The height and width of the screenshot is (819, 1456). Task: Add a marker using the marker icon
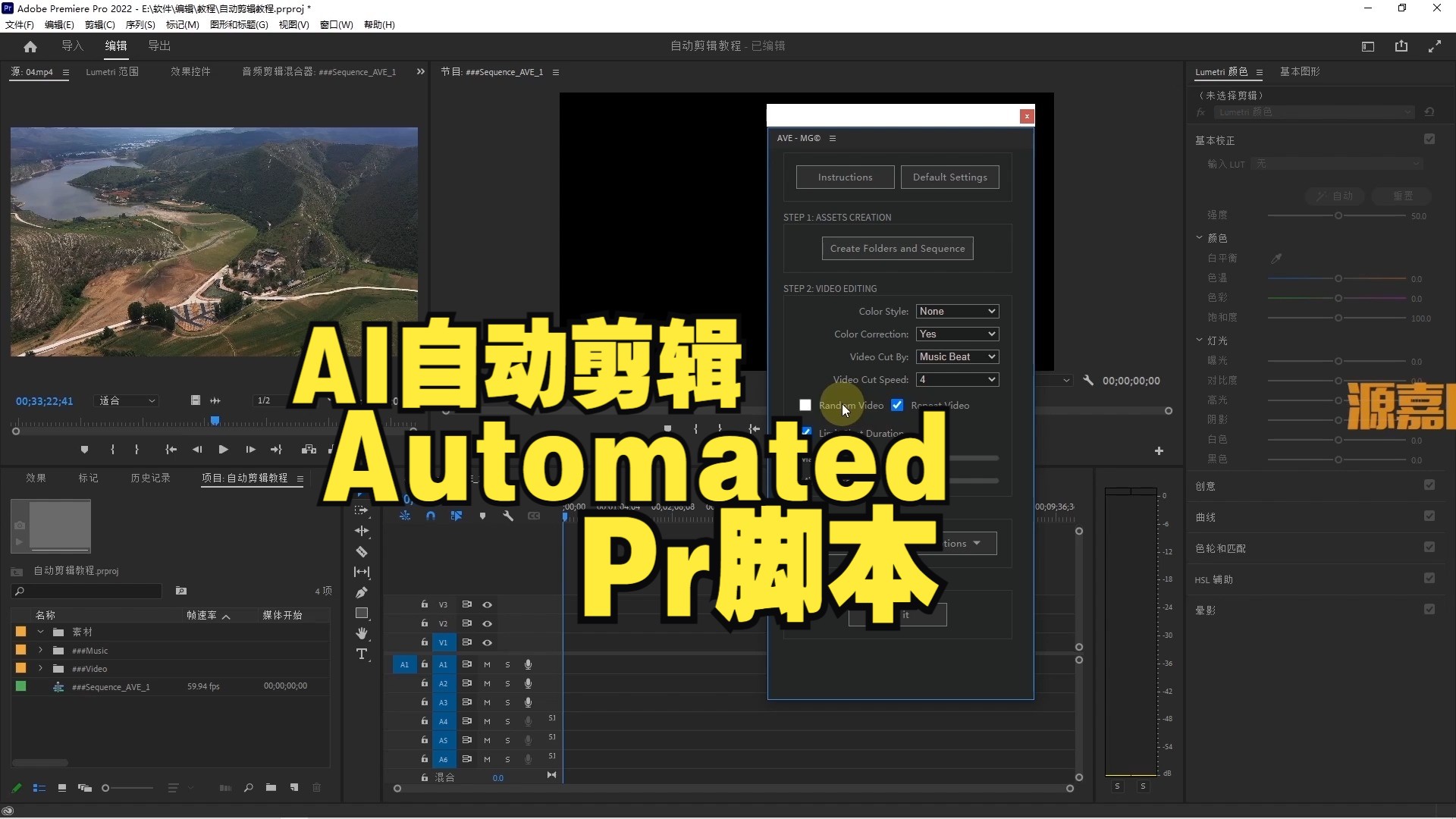482,516
